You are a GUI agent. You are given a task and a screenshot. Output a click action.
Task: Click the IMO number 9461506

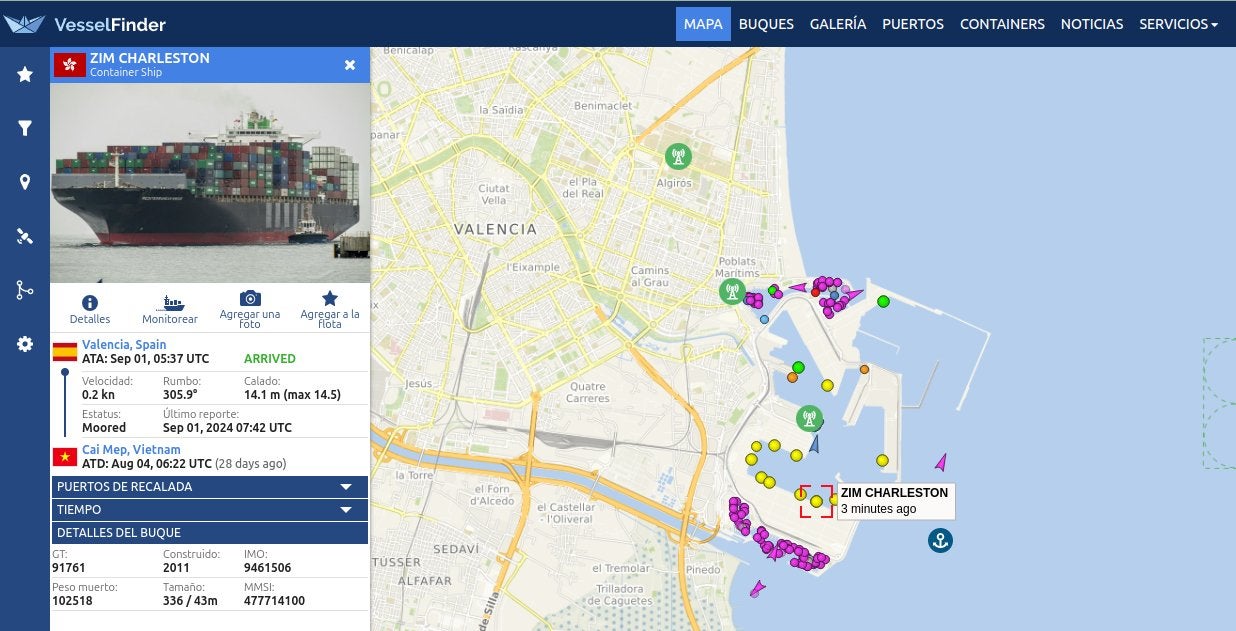click(x=267, y=568)
